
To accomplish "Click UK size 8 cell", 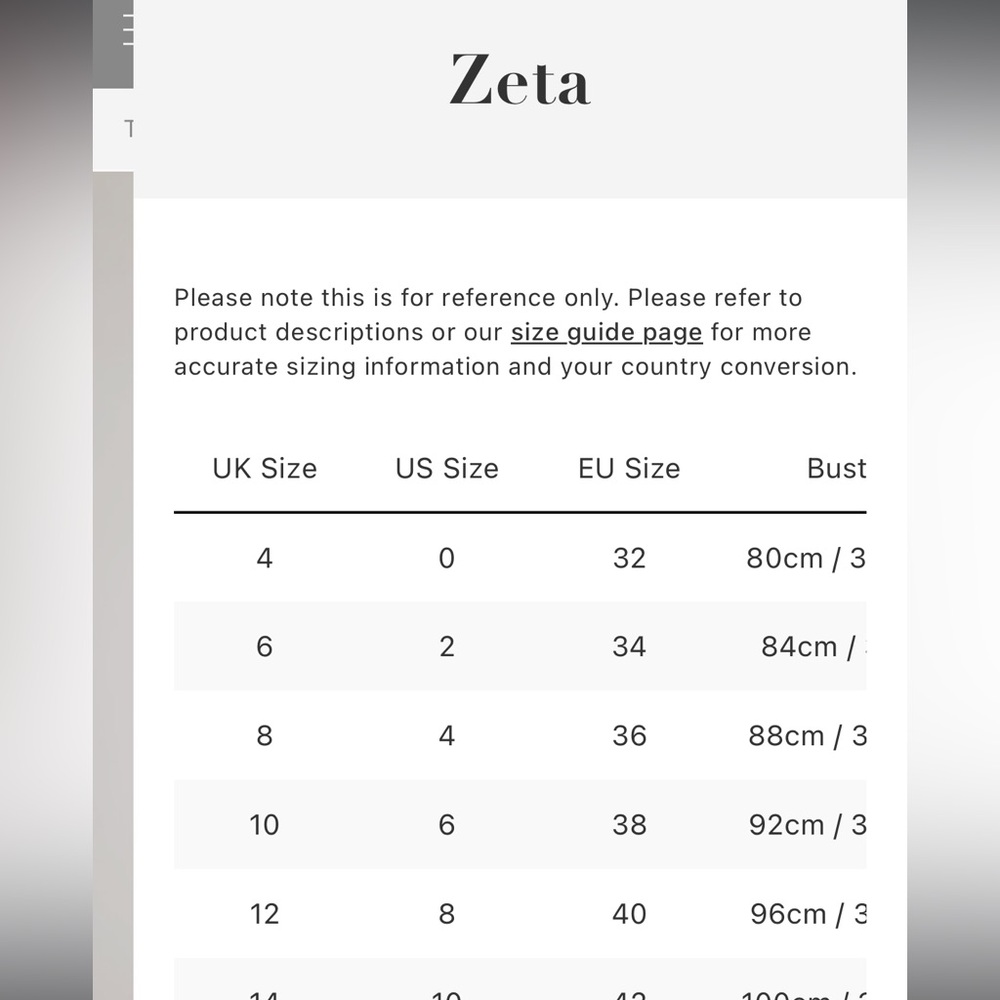I will click(265, 736).
